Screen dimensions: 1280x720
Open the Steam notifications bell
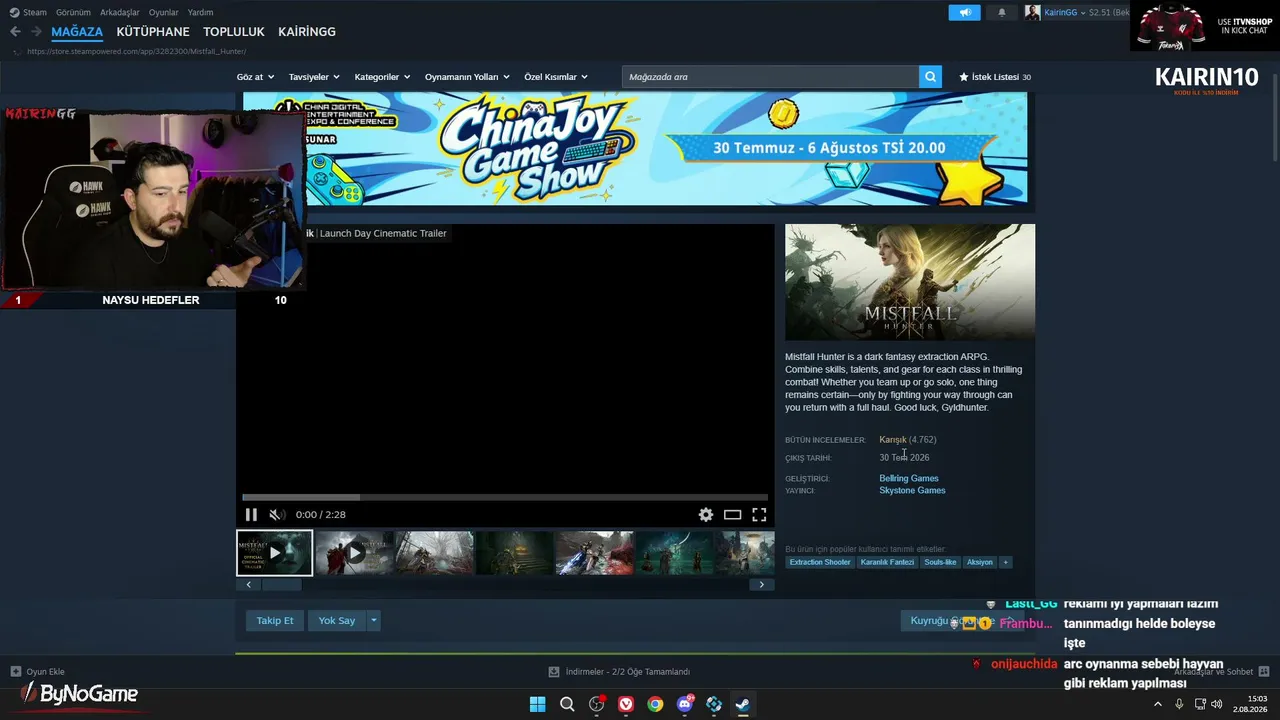tap(1002, 13)
